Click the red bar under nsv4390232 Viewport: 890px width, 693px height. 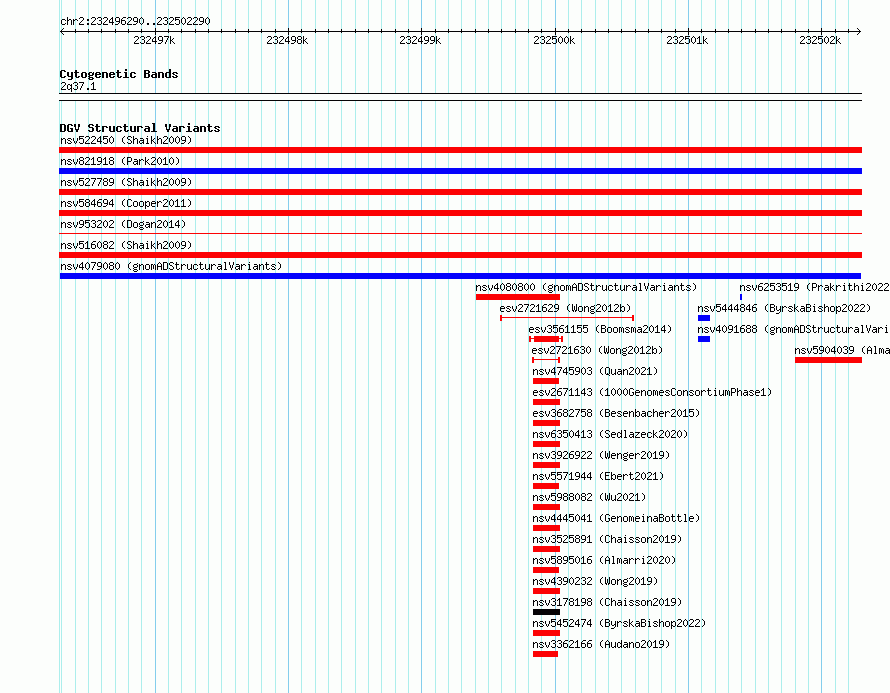point(547,591)
